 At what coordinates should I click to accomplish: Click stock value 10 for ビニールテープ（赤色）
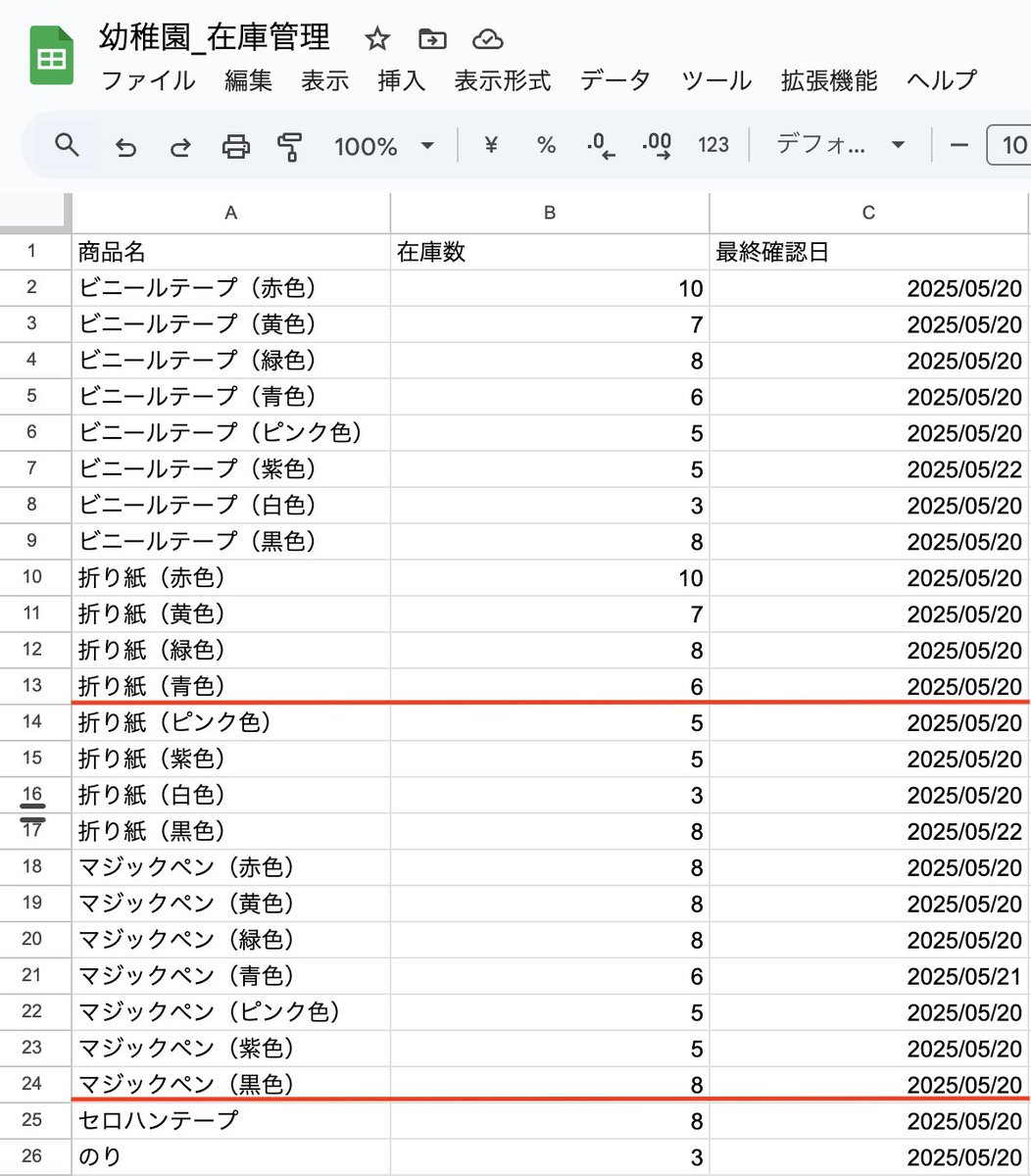pyautogui.click(x=550, y=288)
